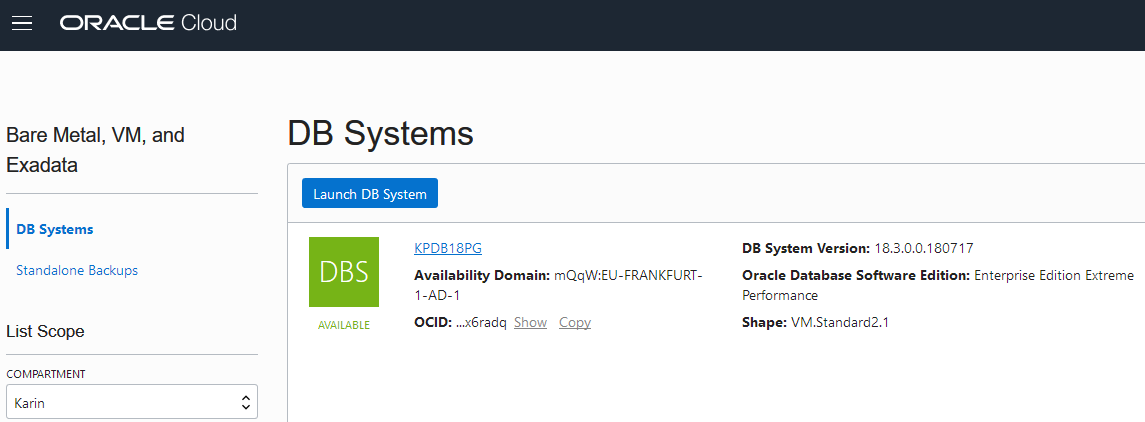Click the Bare Metal, VM, and Exadata heading
1145x422 pixels.
95,150
